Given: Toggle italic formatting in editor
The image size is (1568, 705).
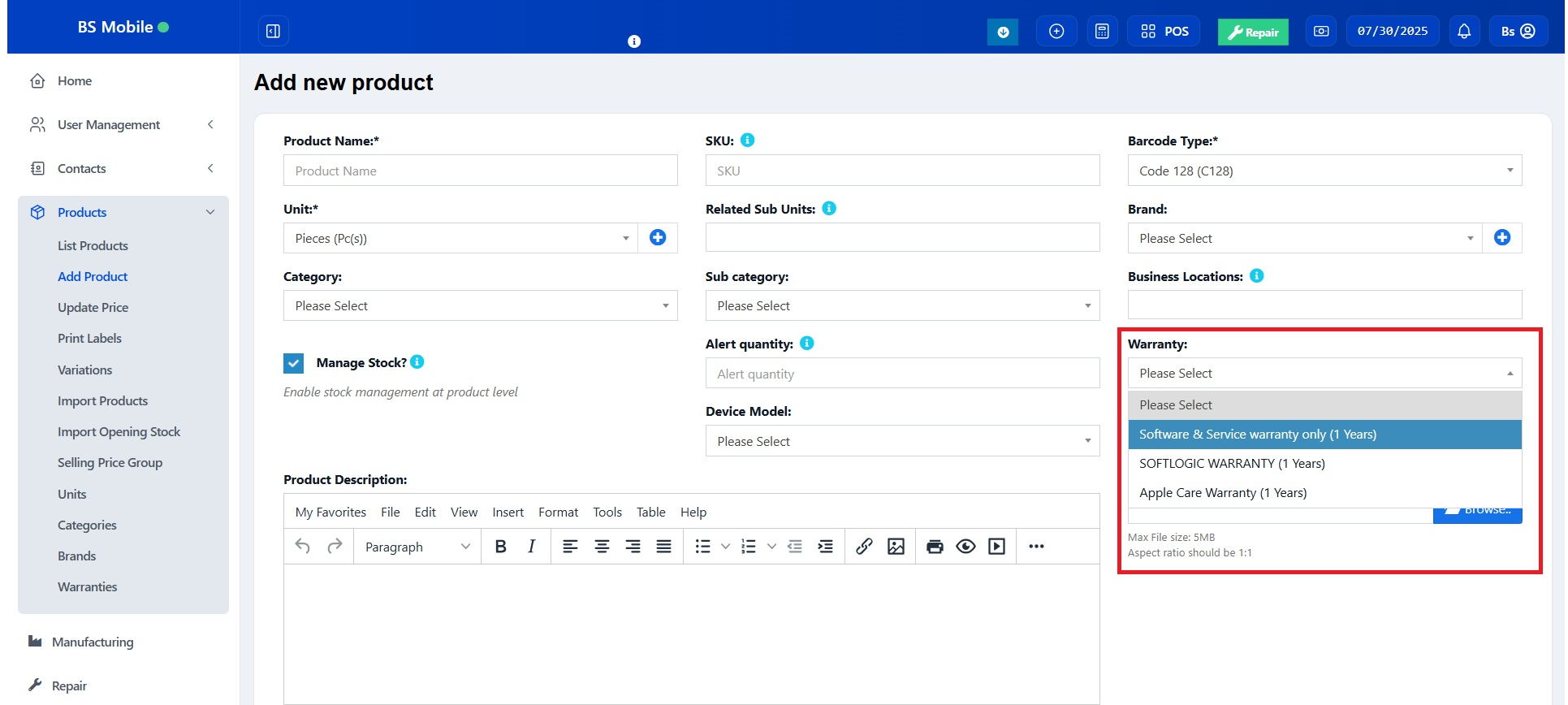Looking at the screenshot, I should (531, 547).
